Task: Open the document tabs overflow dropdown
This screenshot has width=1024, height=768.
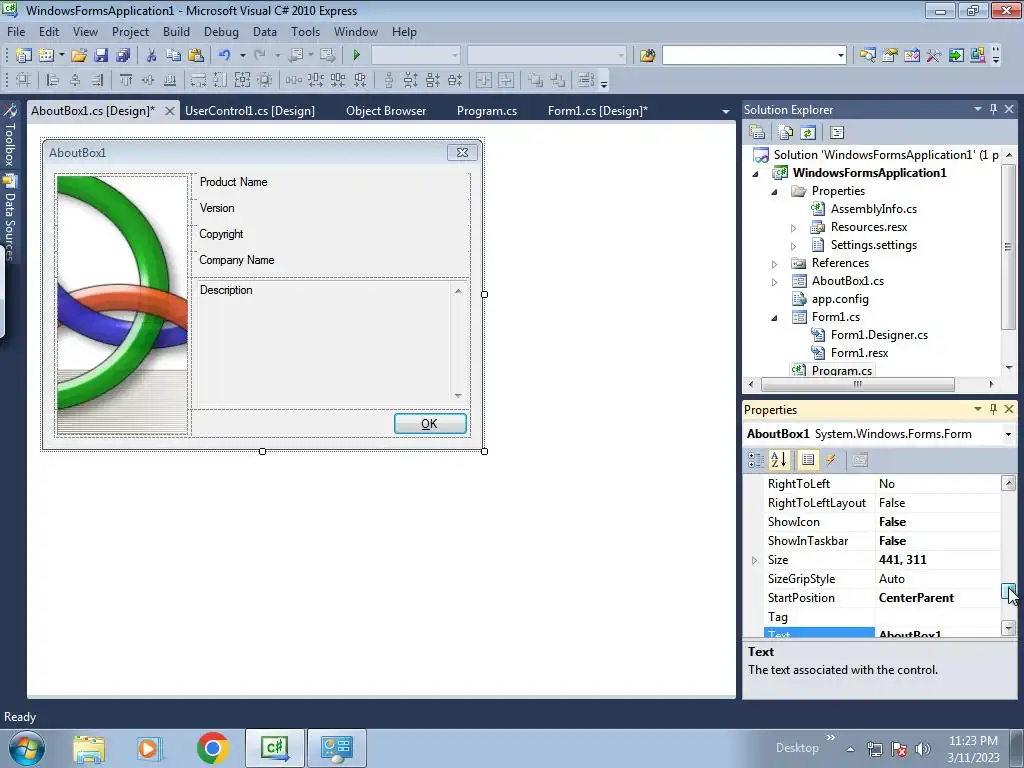Action: tap(726, 112)
